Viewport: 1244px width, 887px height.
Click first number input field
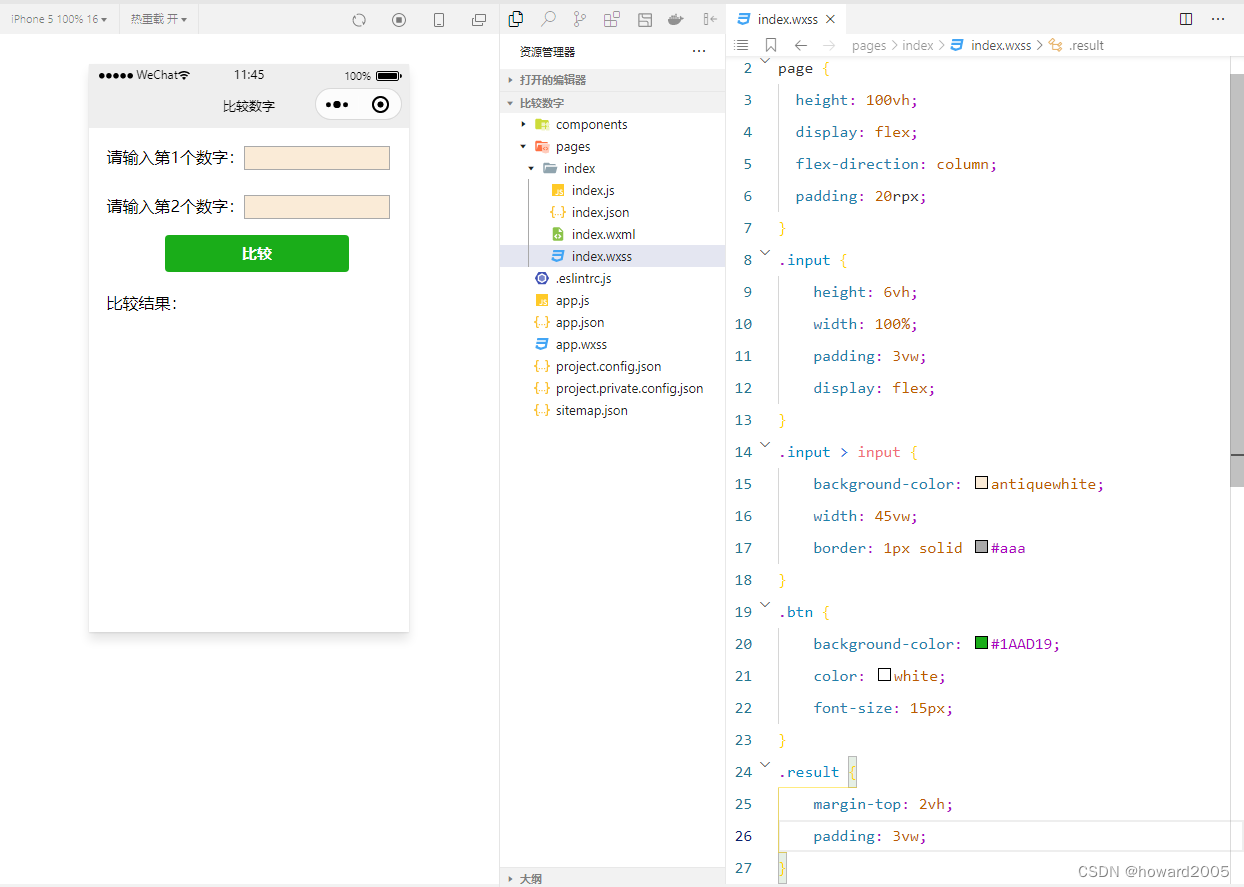(317, 158)
